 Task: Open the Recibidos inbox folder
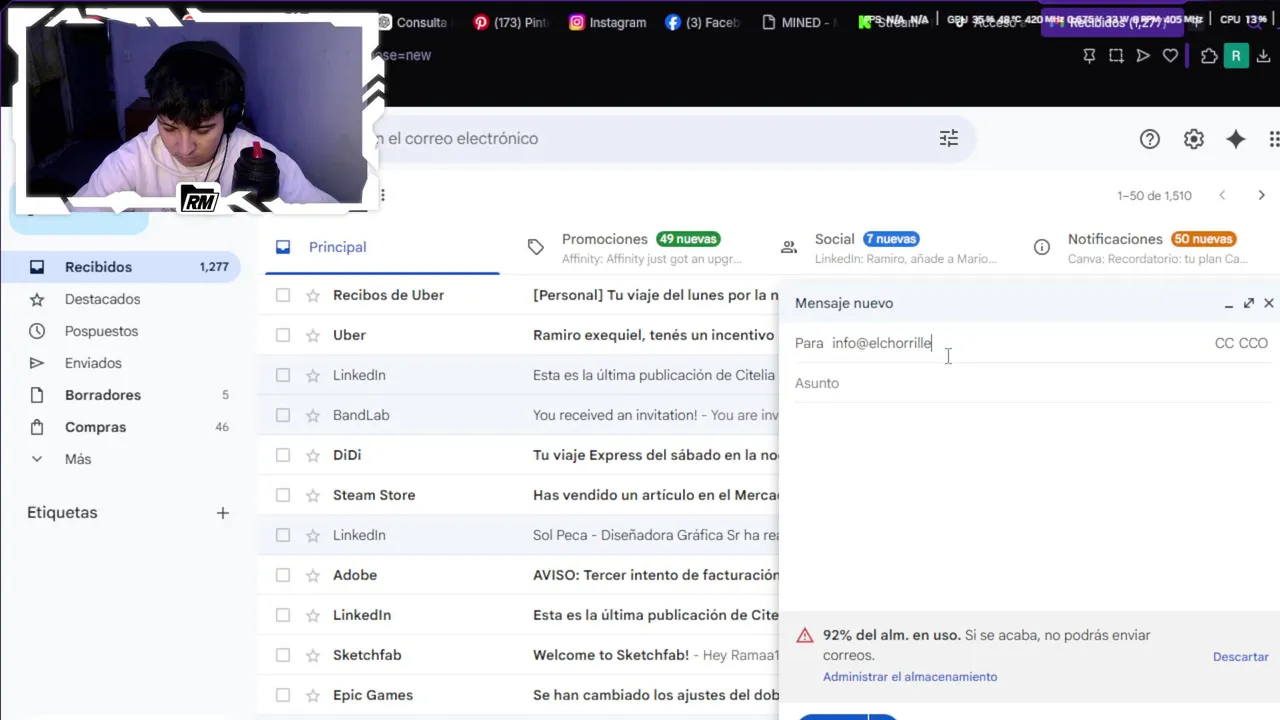pyautogui.click(x=120, y=267)
